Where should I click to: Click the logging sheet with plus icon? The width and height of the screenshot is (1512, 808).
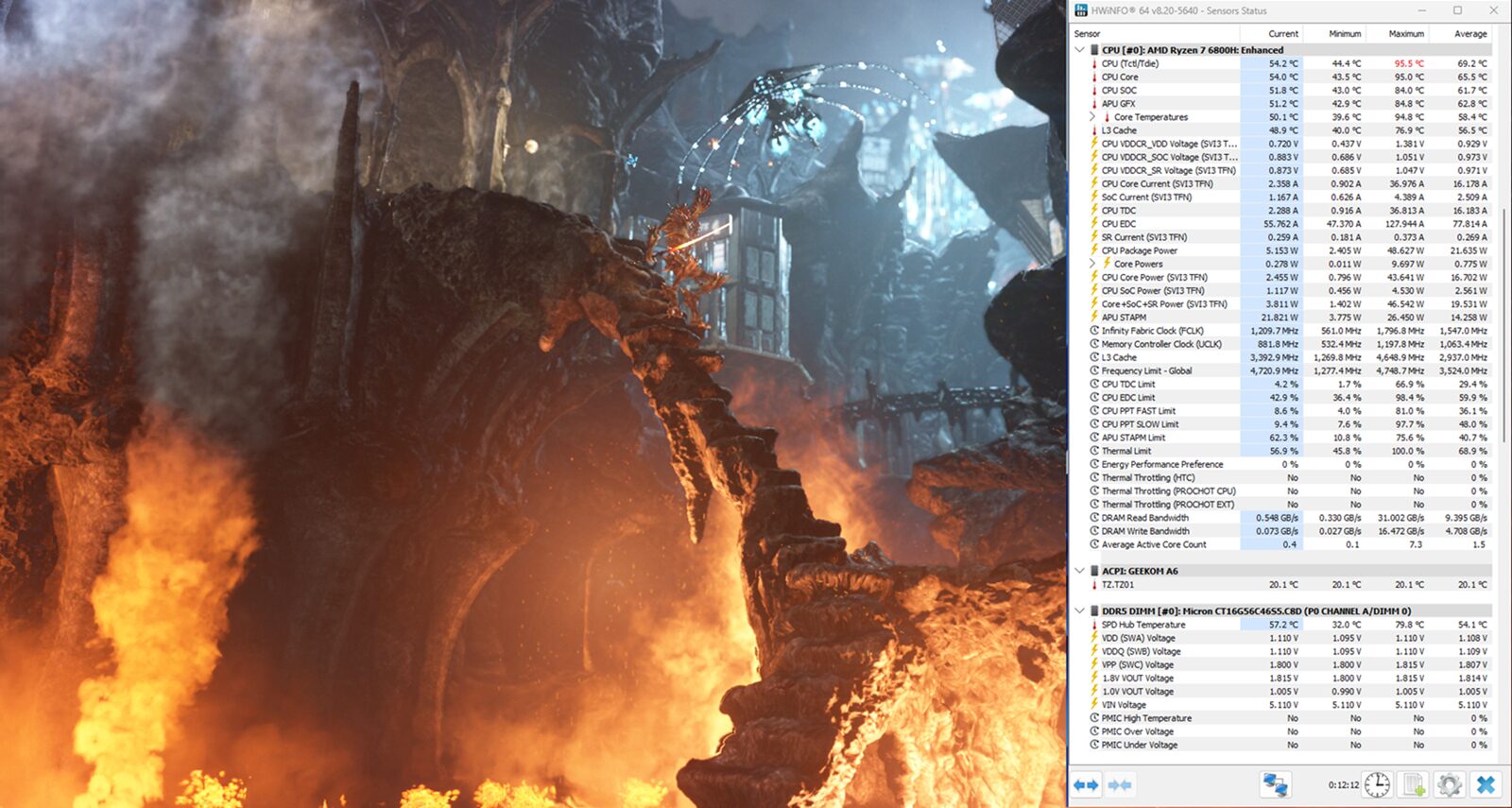coord(1414,784)
